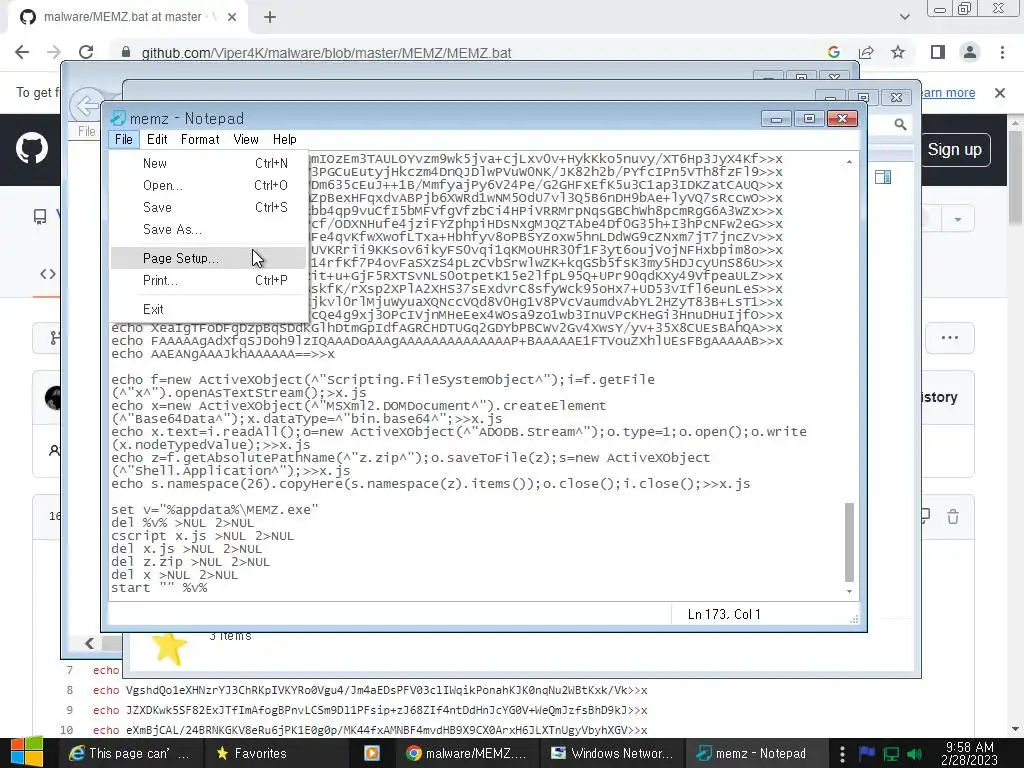
Task: Click the tray flag Action Center icon
Action: pos(867,754)
